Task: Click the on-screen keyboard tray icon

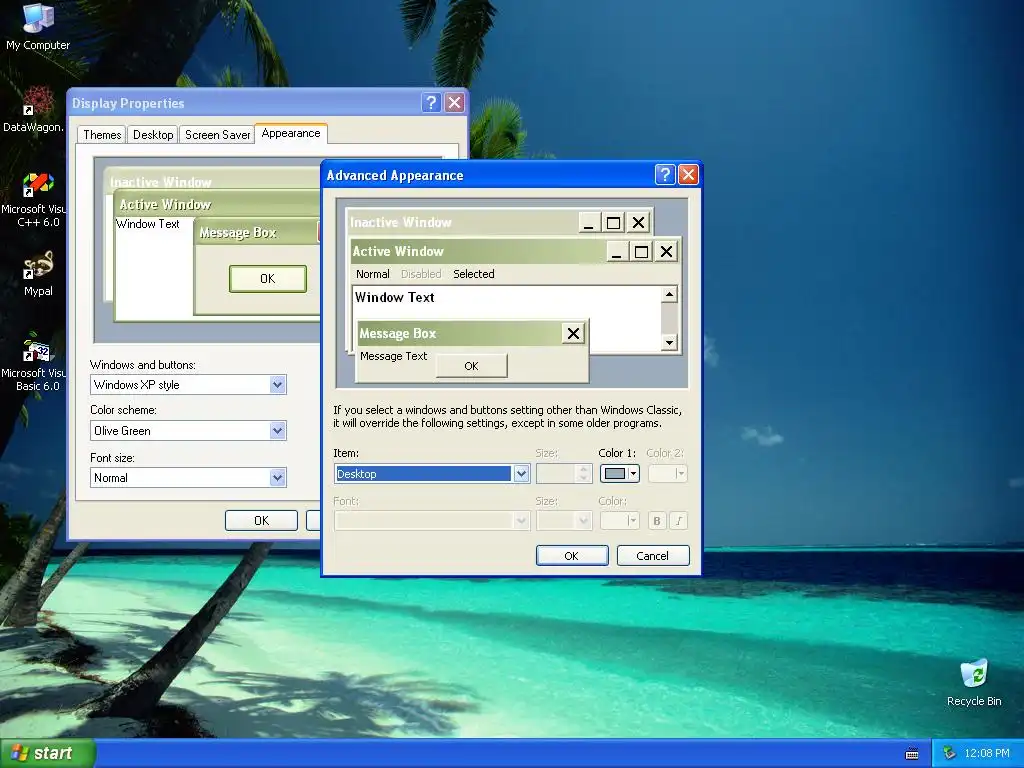Action: (912, 754)
